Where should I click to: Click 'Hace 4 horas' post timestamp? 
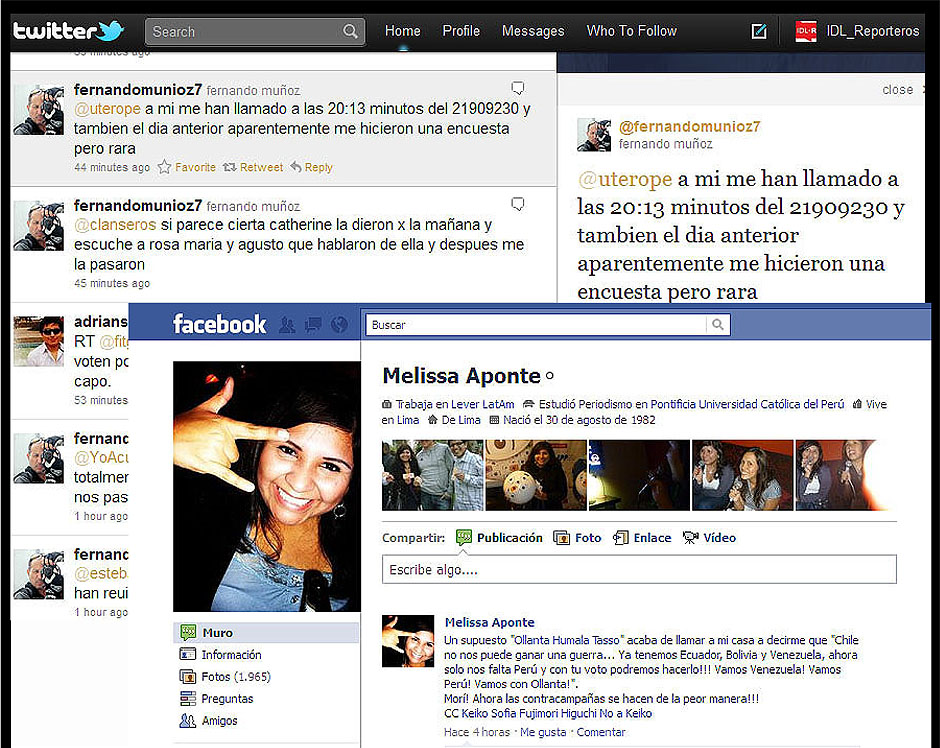click(477, 732)
